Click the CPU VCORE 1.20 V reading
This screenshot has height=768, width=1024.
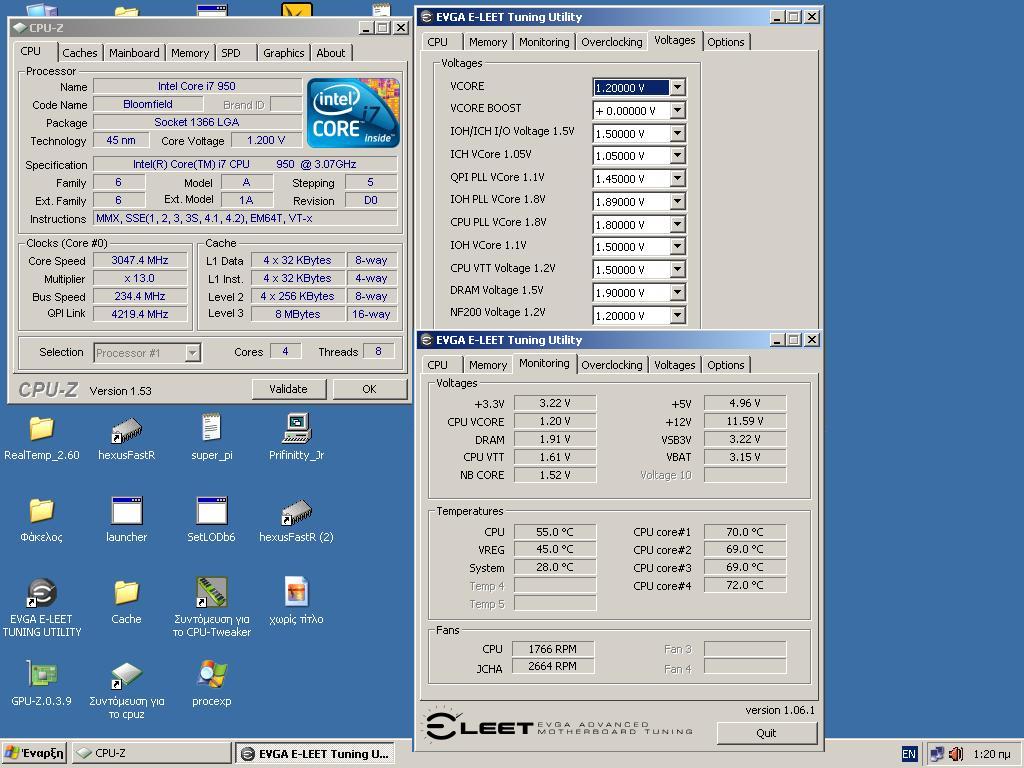555,421
